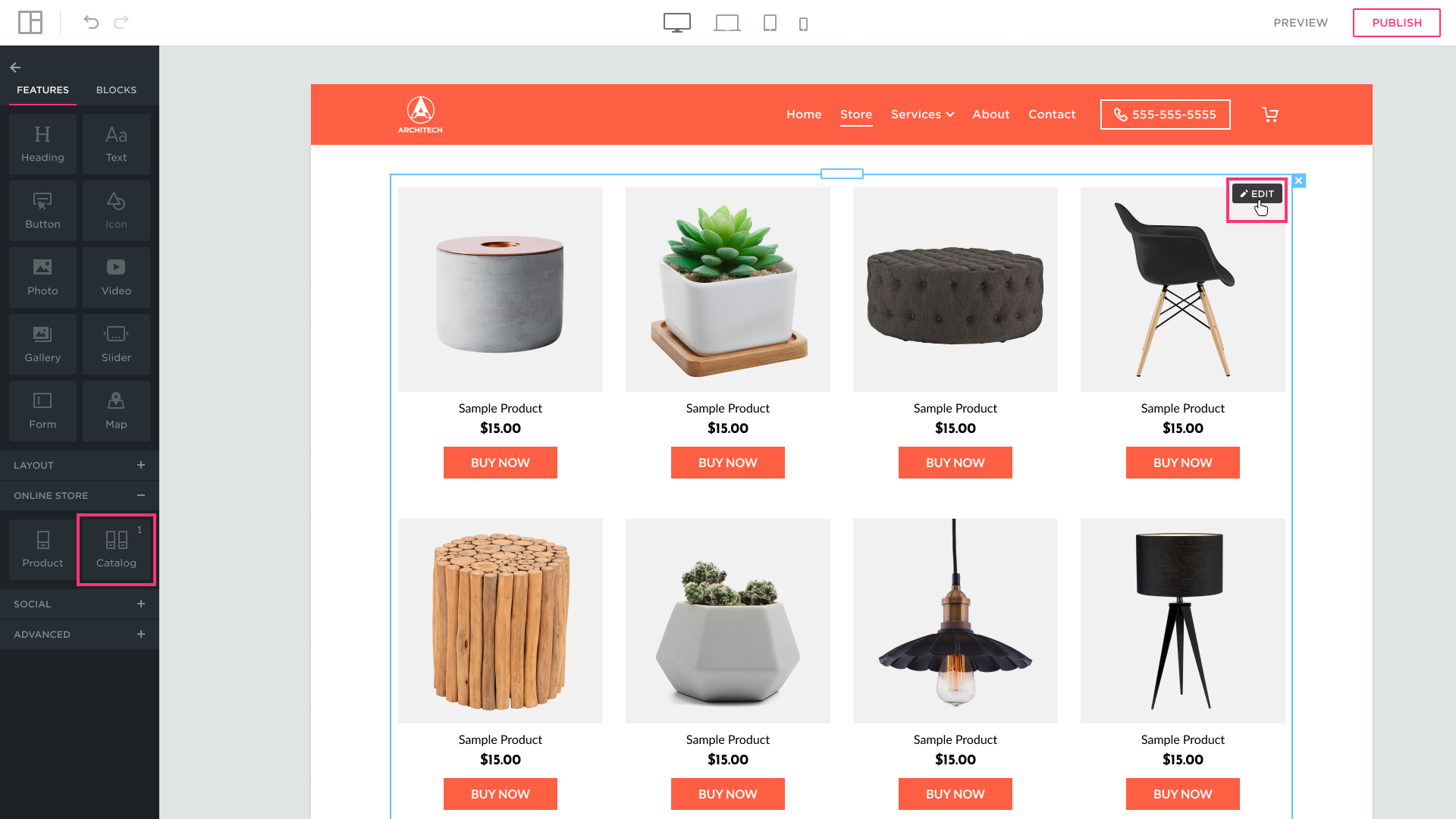The image size is (1456, 819).
Task: Click Buy Now under tufted ottoman
Action: coord(955,463)
